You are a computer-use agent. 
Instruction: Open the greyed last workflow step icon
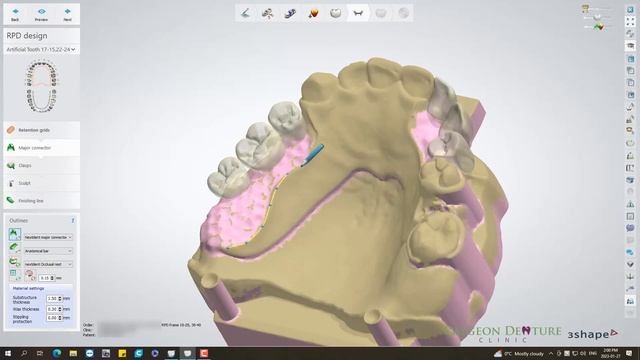point(403,13)
